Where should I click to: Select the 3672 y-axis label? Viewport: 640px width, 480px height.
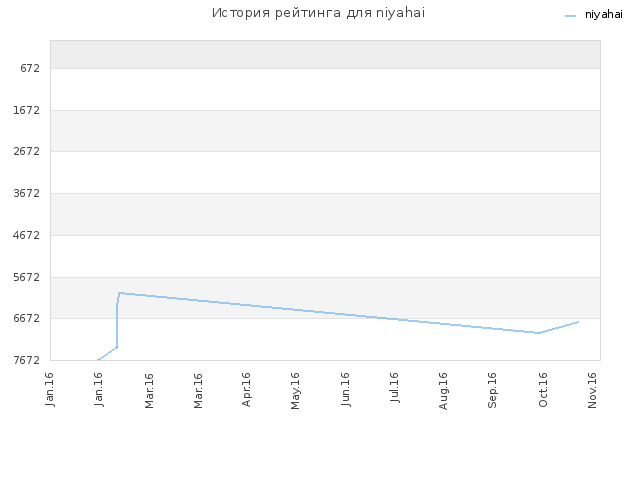[27, 193]
